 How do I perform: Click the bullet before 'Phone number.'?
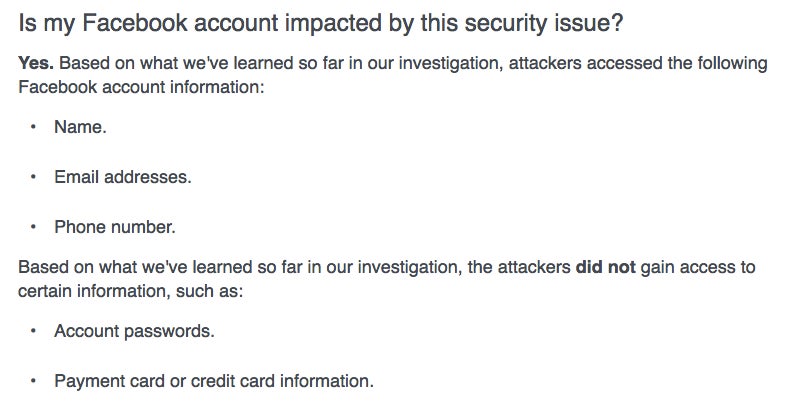(33, 227)
